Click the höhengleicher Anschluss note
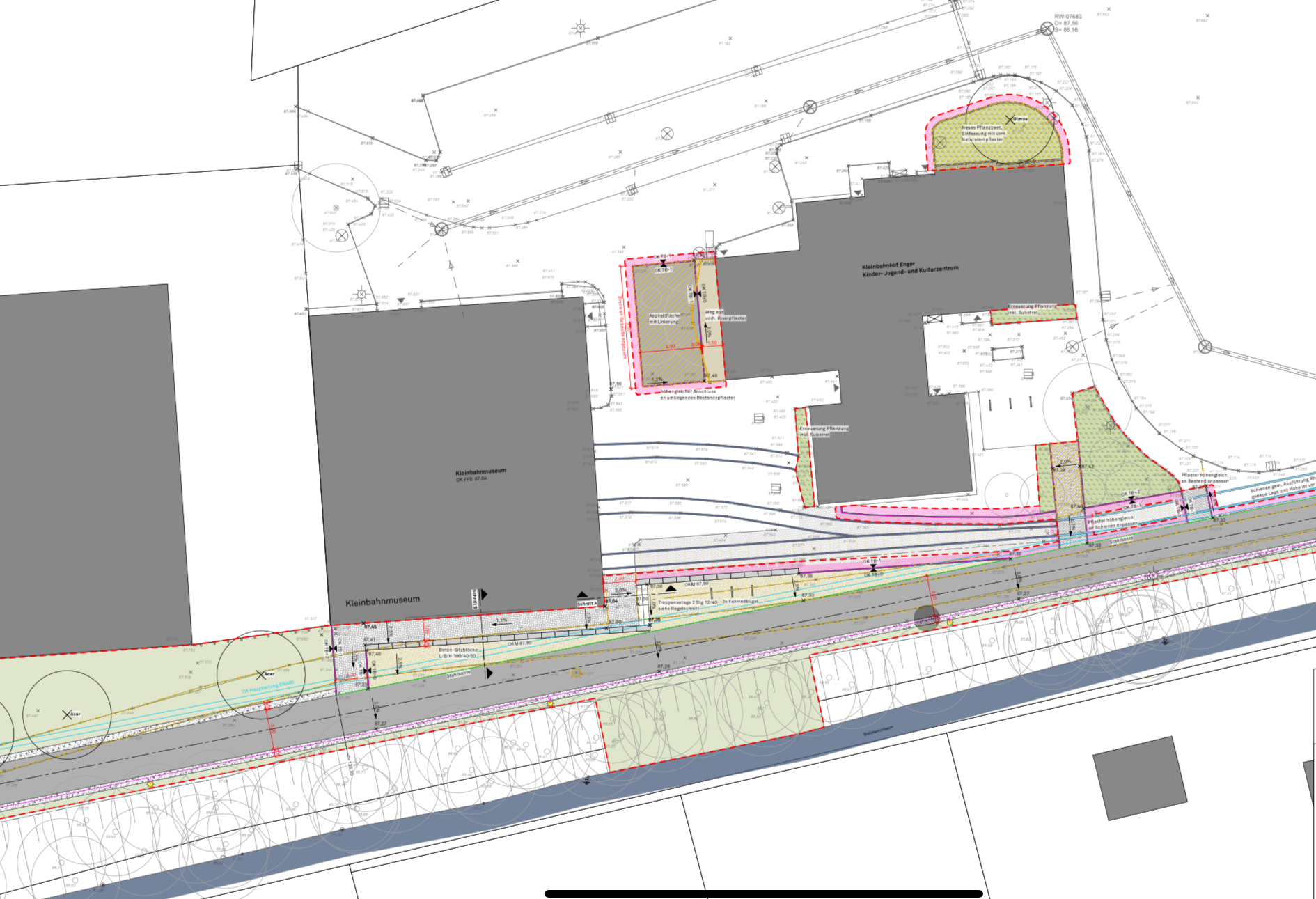 (x=697, y=394)
